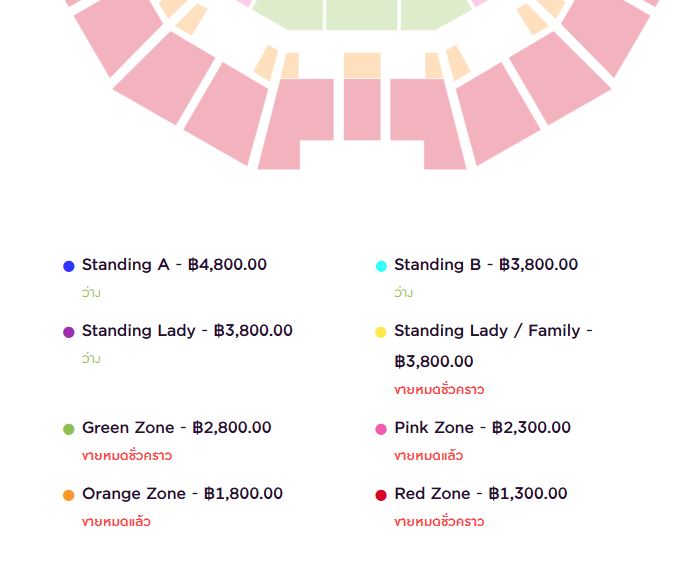This screenshot has height=565, width=685.
Task: Select Standing A - ฿4,800.00 legend label
Action: [174, 265]
